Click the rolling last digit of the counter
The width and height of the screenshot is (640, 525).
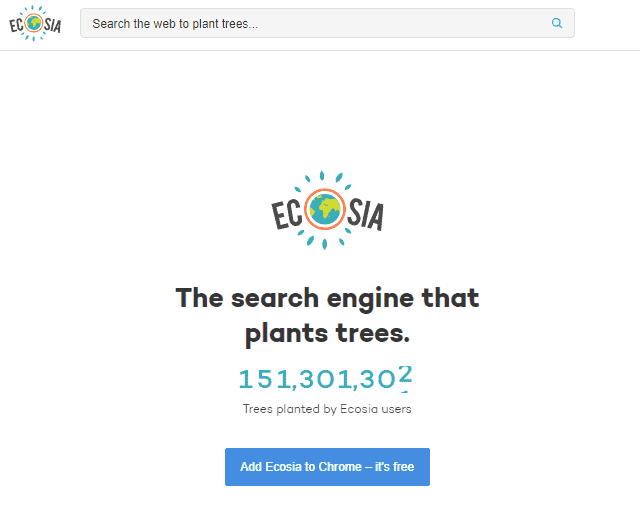(405, 375)
